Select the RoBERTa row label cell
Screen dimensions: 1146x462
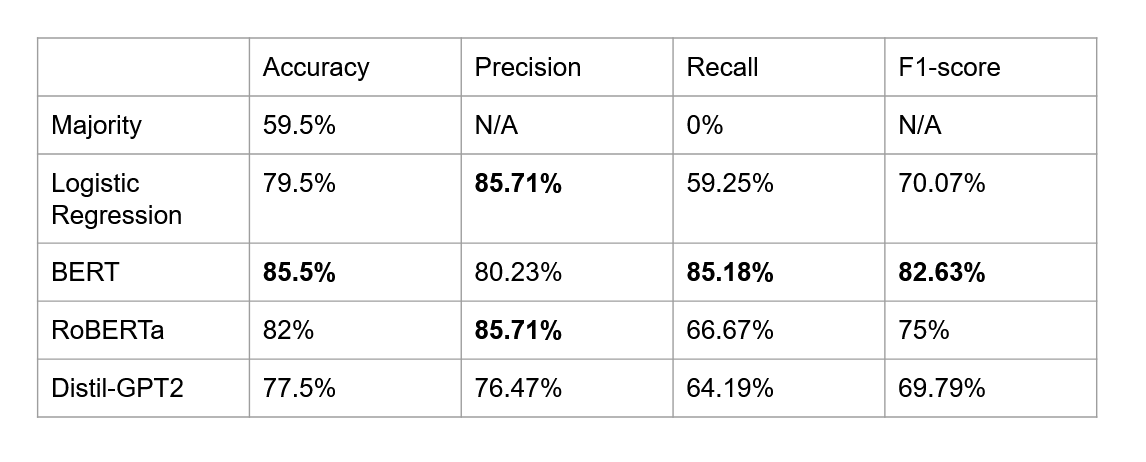[x=108, y=330]
